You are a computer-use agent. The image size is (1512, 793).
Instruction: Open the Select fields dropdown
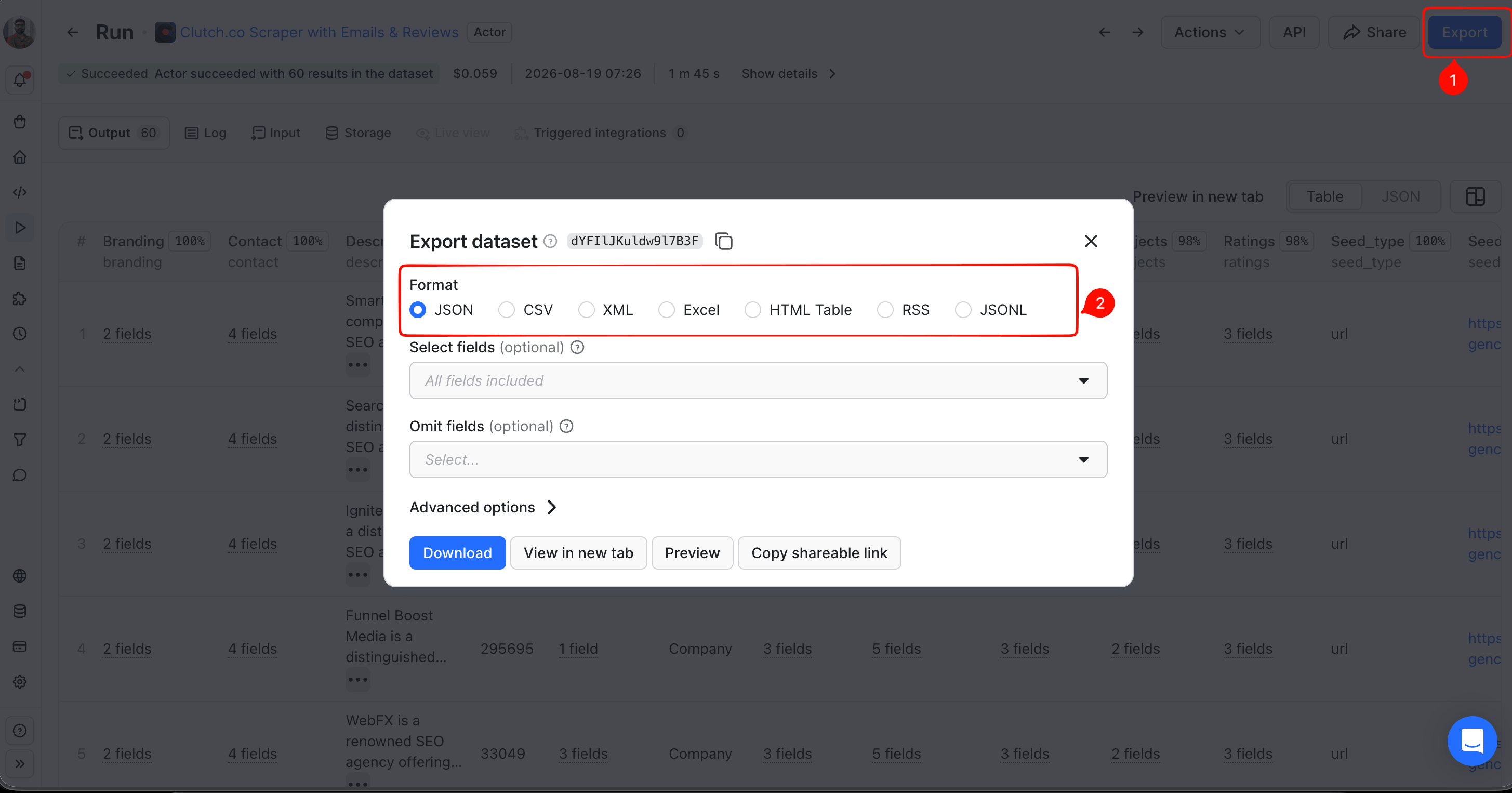tap(758, 380)
